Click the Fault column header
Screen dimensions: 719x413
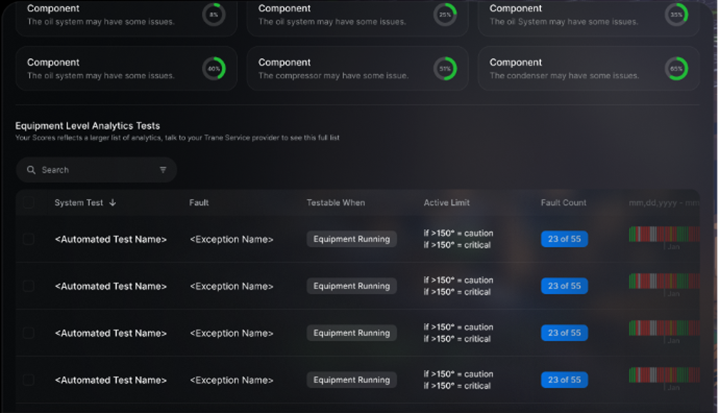tap(199, 203)
